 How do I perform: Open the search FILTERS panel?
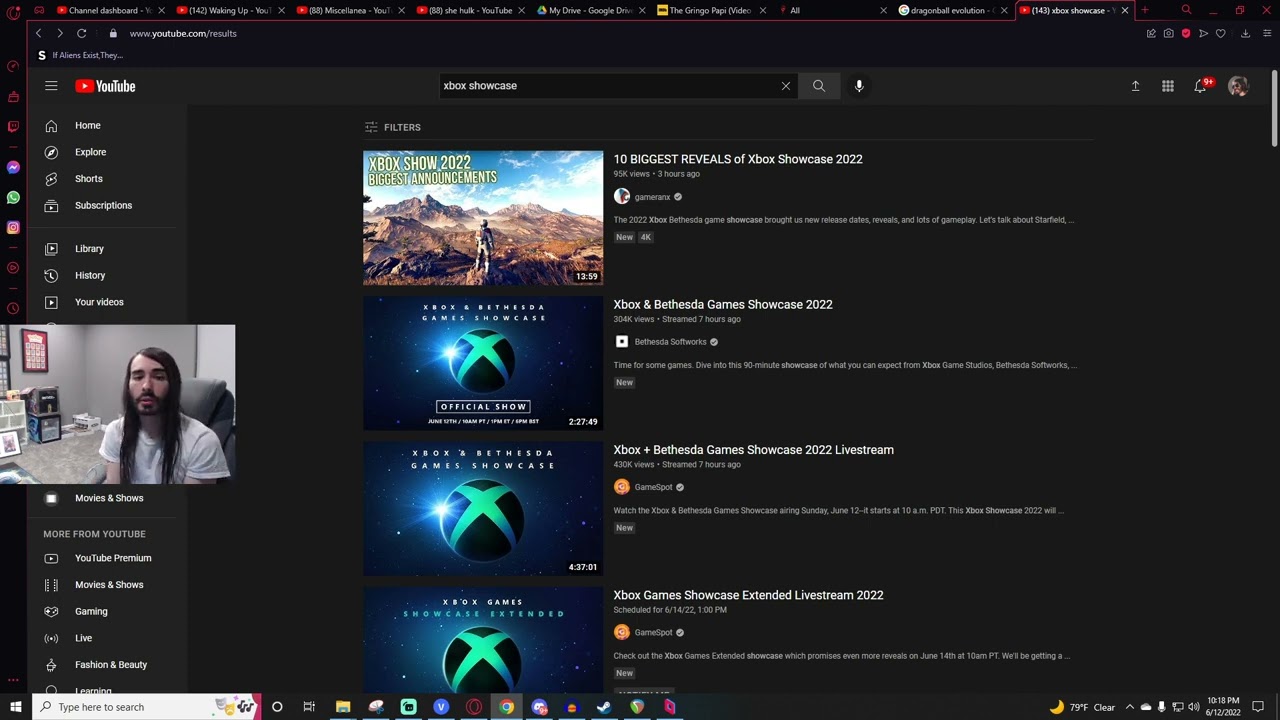(x=393, y=127)
